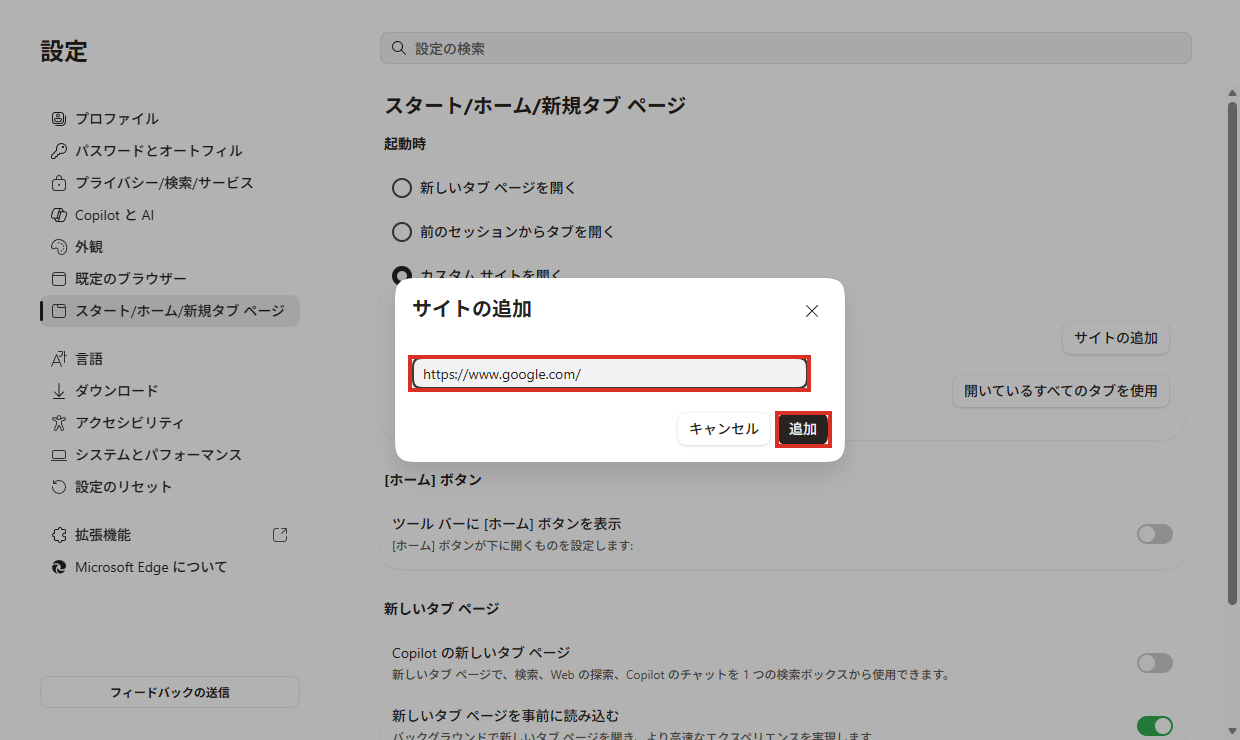
Task: Click the profile icon in sidebar
Action: coord(58,118)
